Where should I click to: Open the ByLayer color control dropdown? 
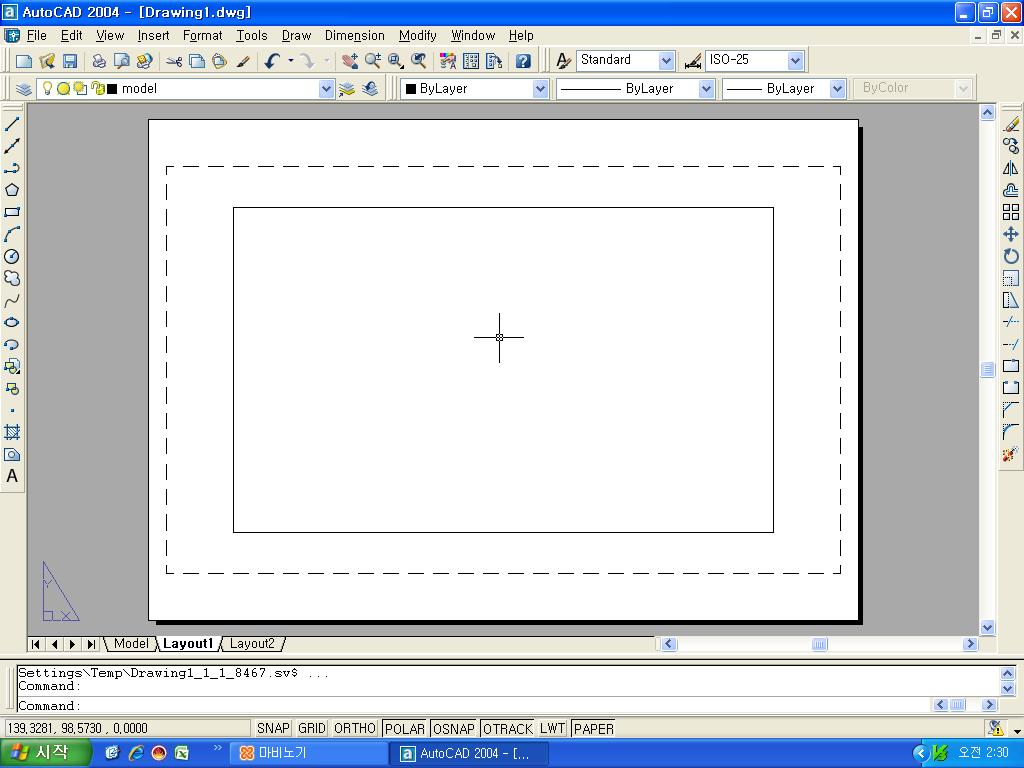[x=540, y=89]
